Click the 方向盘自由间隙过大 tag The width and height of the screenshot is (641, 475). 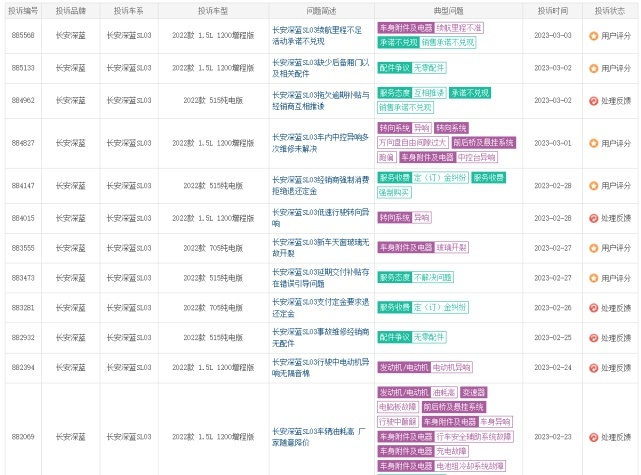tap(412, 142)
